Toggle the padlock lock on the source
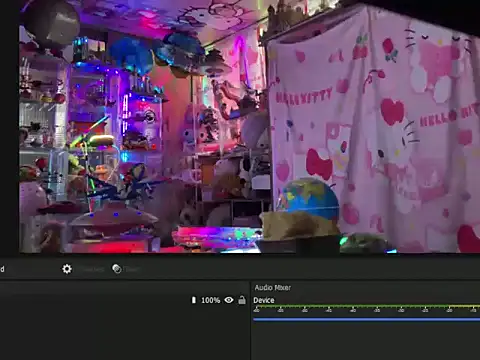 242,300
